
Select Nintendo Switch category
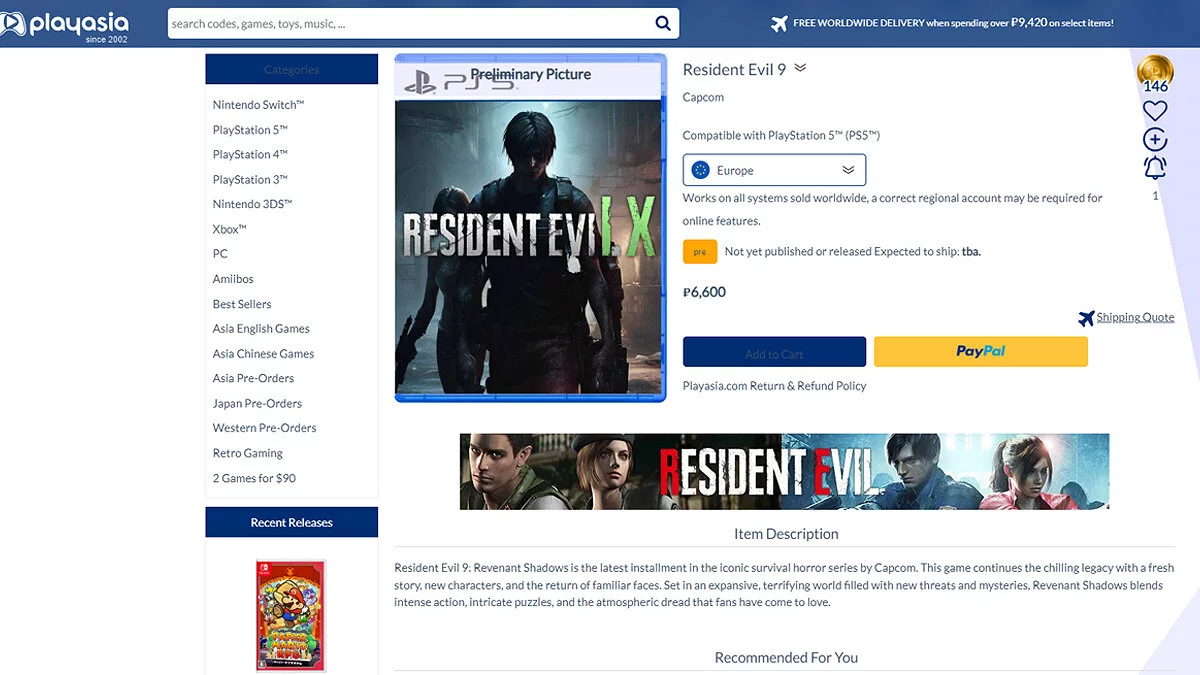pyautogui.click(x=258, y=105)
